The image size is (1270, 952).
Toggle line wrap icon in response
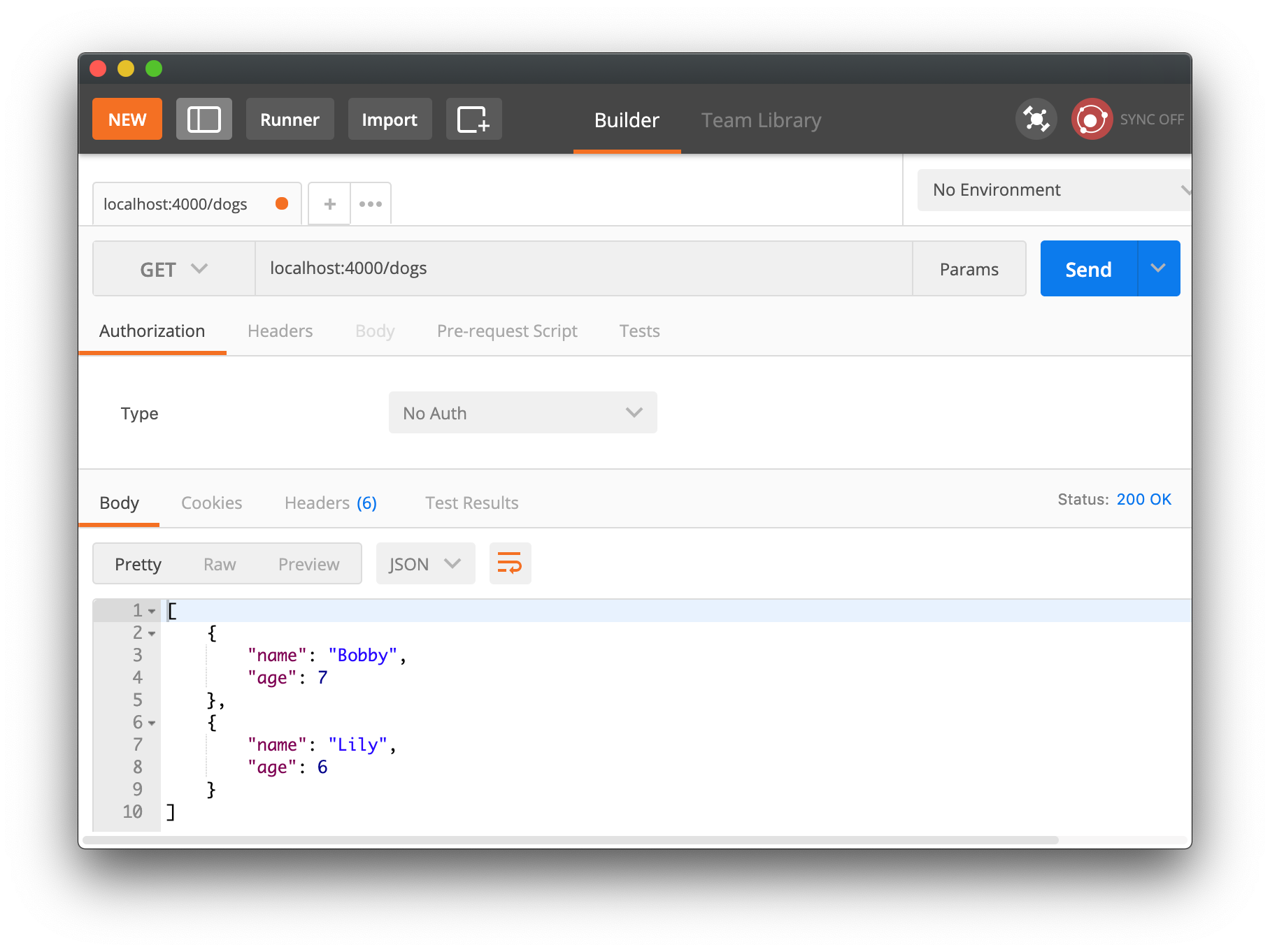(510, 563)
